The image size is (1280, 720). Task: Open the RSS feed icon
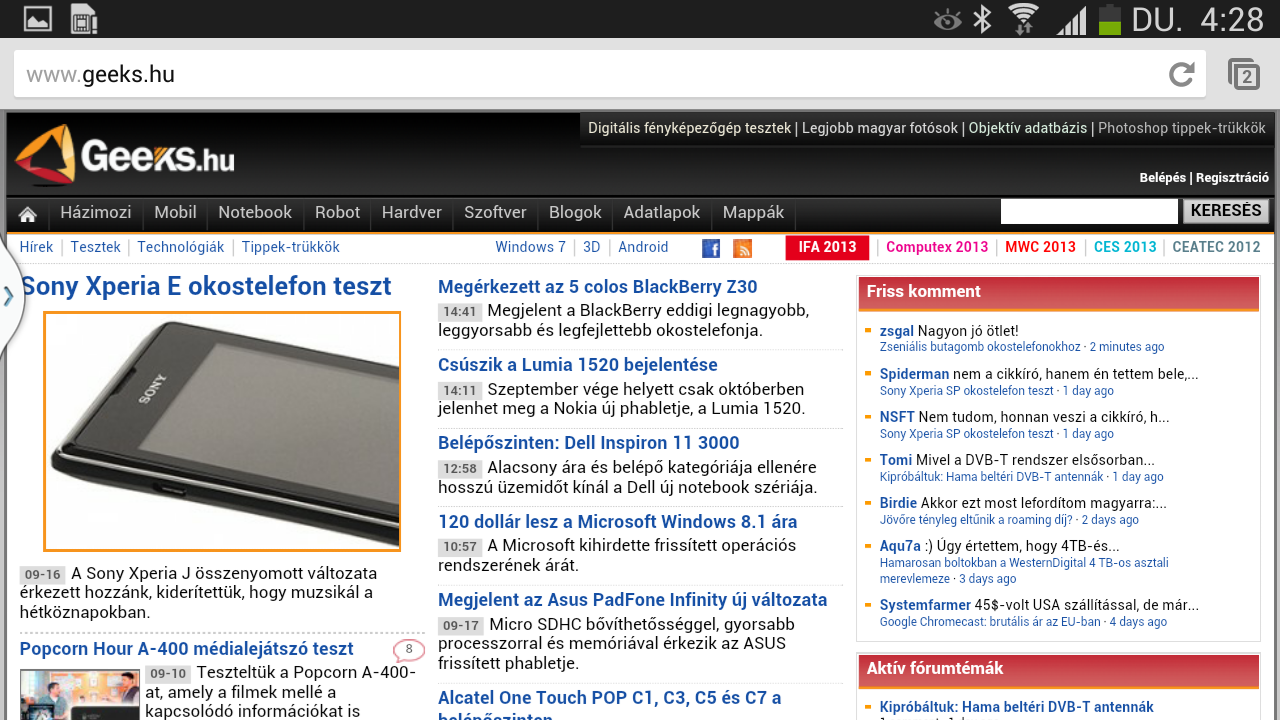742,248
